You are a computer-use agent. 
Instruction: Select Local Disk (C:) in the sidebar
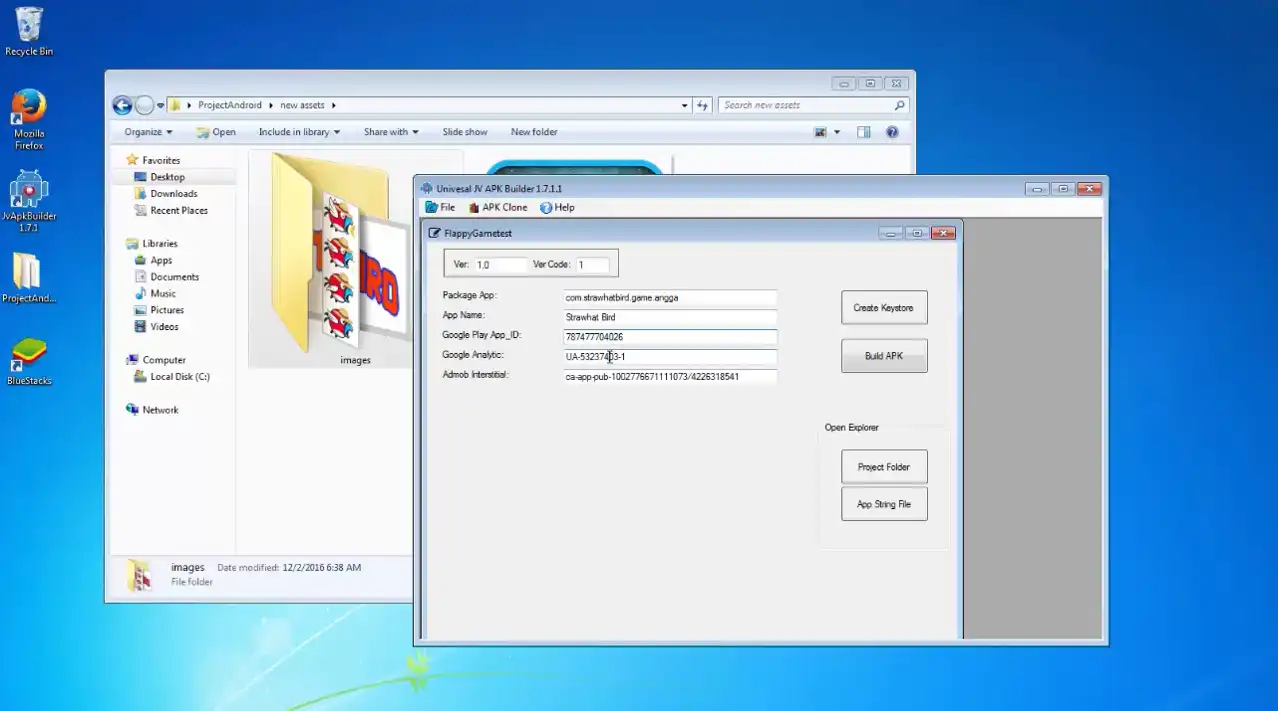pos(178,377)
